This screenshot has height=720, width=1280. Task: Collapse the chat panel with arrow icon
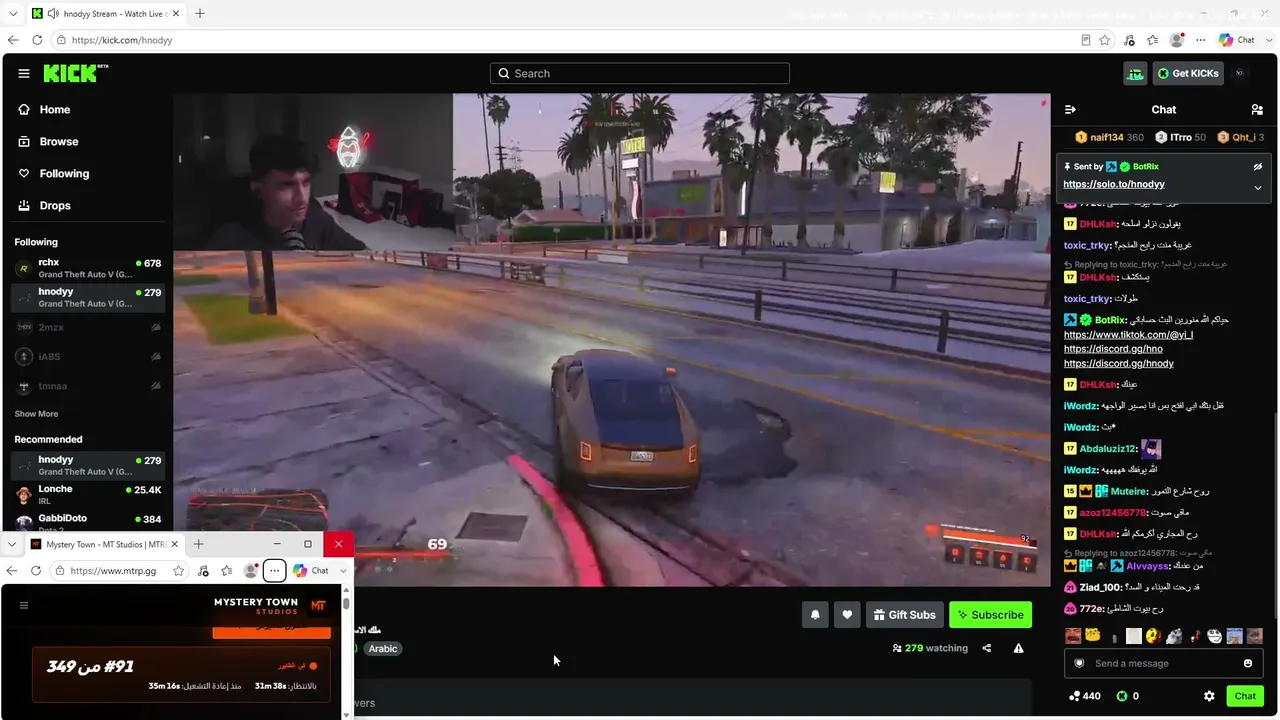point(1070,110)
